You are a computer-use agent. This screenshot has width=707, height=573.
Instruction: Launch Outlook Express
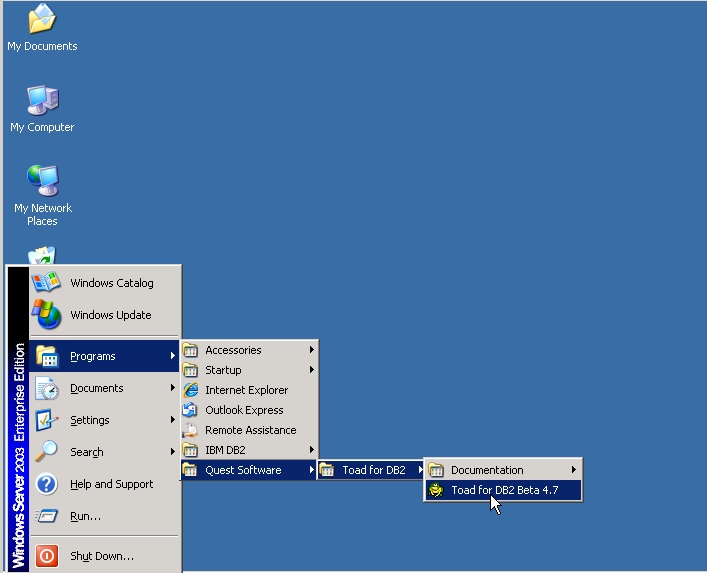pos(248,410)
